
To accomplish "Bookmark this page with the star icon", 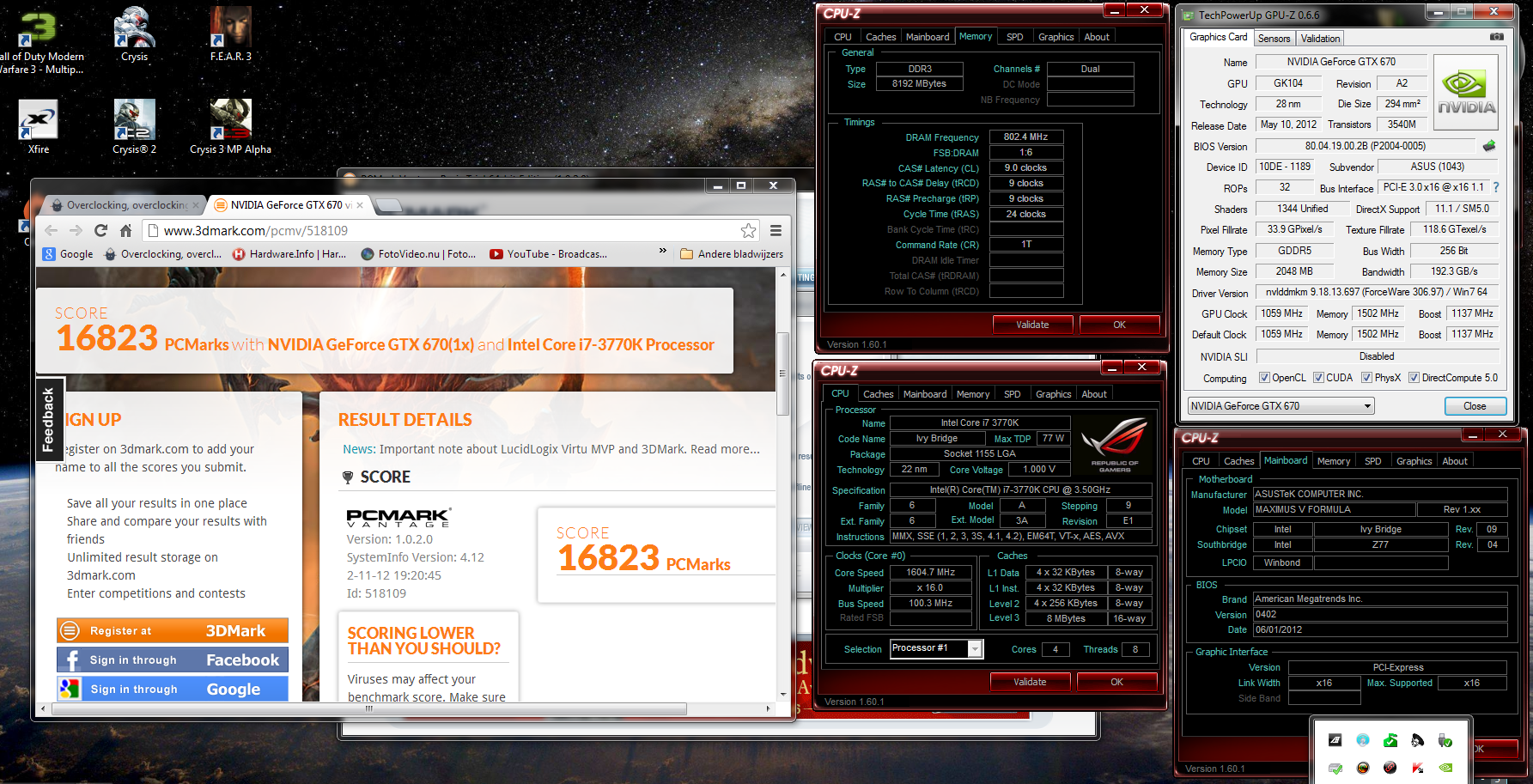I will (749, 230).
